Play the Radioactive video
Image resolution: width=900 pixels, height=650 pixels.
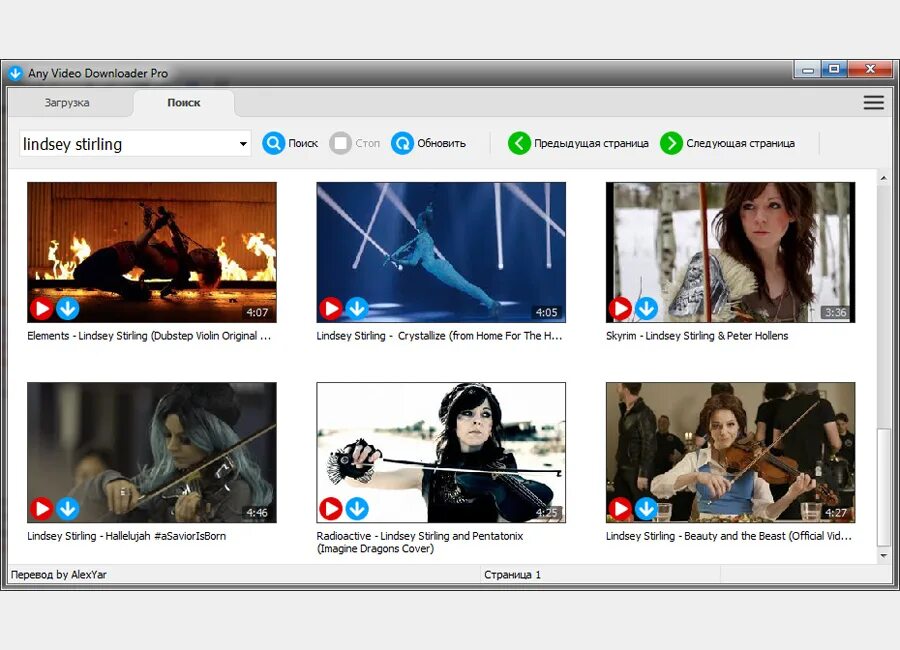click(331, 509)
